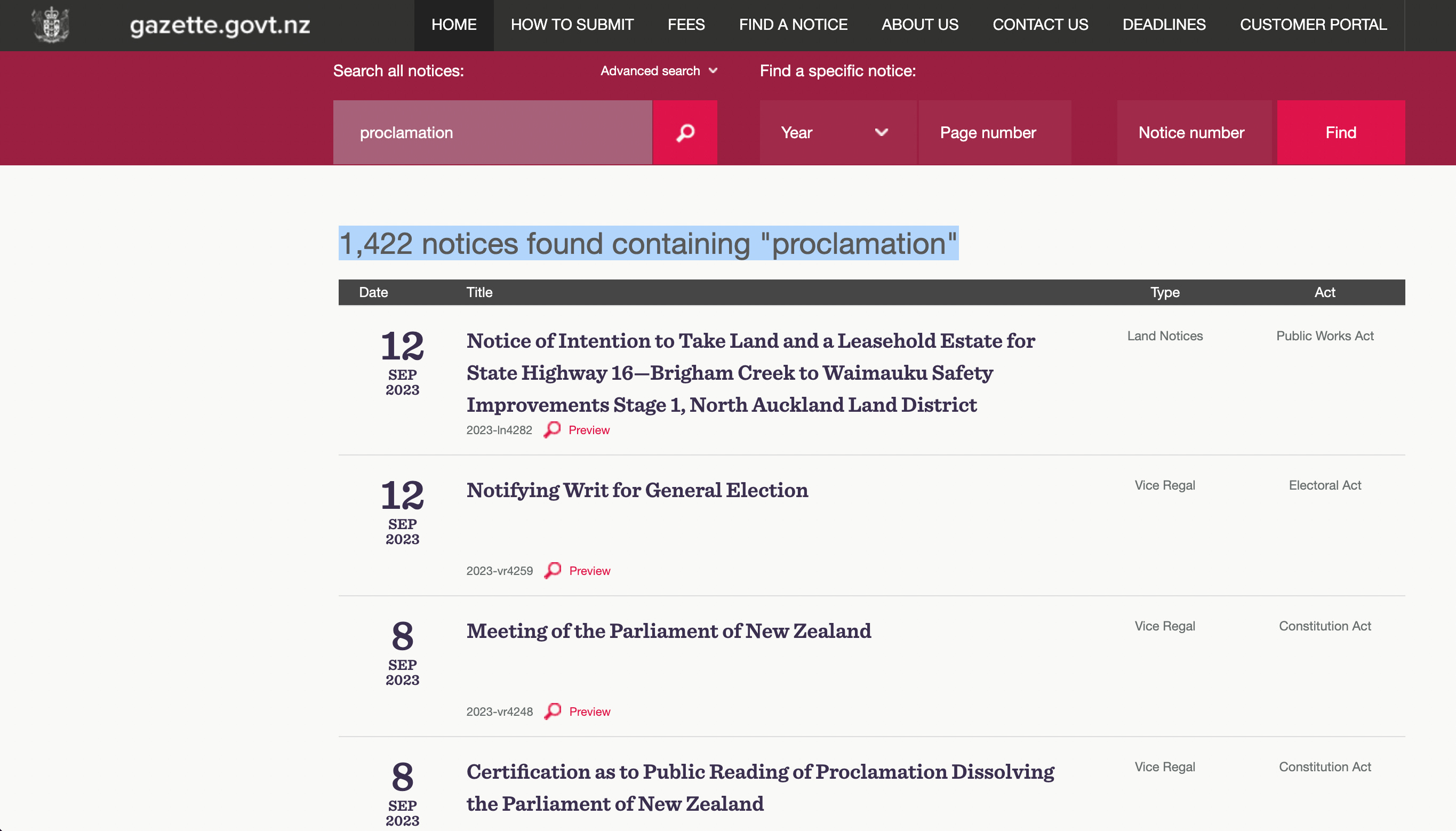Go to the HOW TO SUBMIT page
The width and height of the screenshot is (1456, 831).
[572, 25]
